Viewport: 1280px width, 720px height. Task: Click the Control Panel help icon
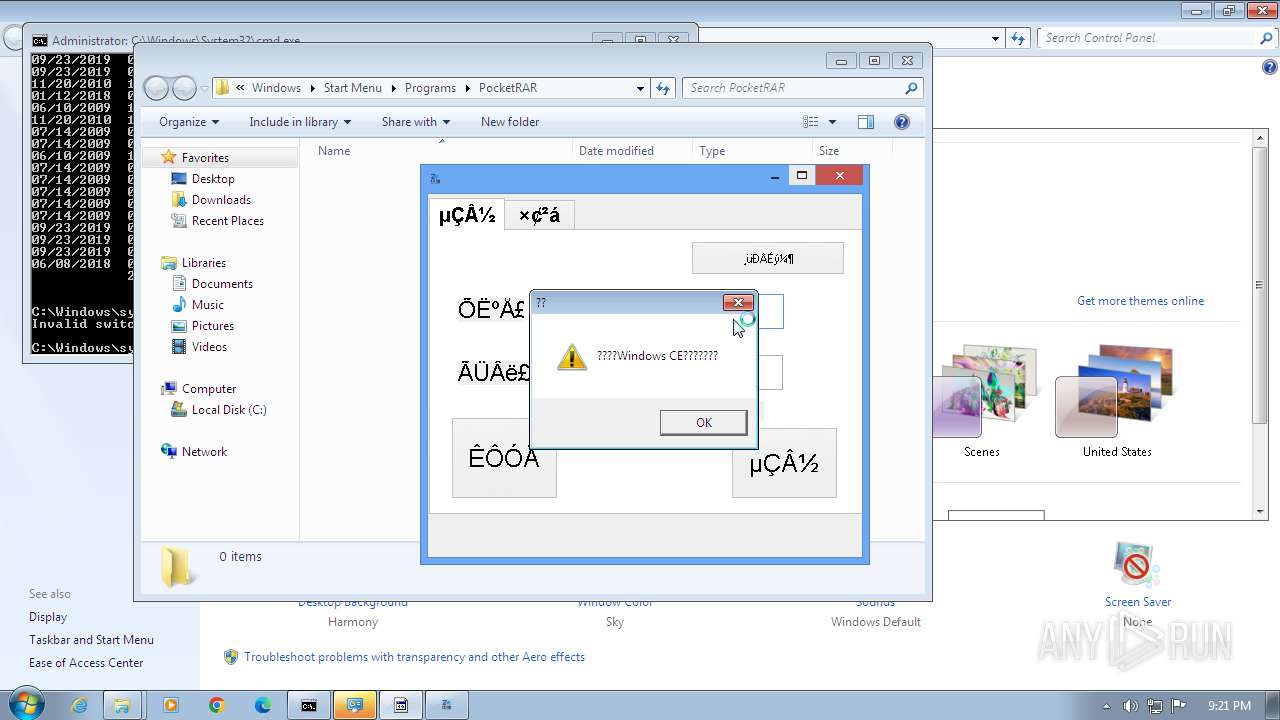pyautogui.click(x=1269, y=68)
